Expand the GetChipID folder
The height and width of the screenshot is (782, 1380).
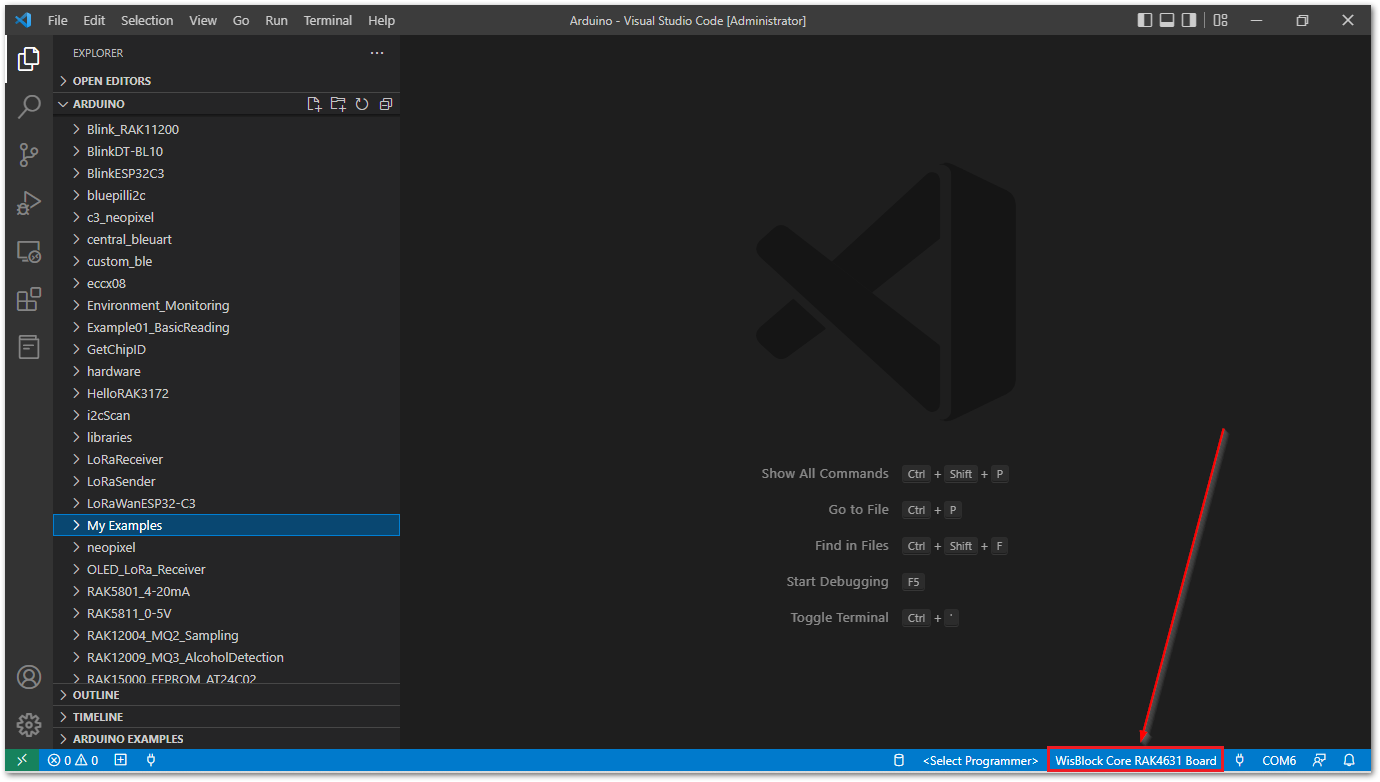pyautogui.click(x=226, y=350)
